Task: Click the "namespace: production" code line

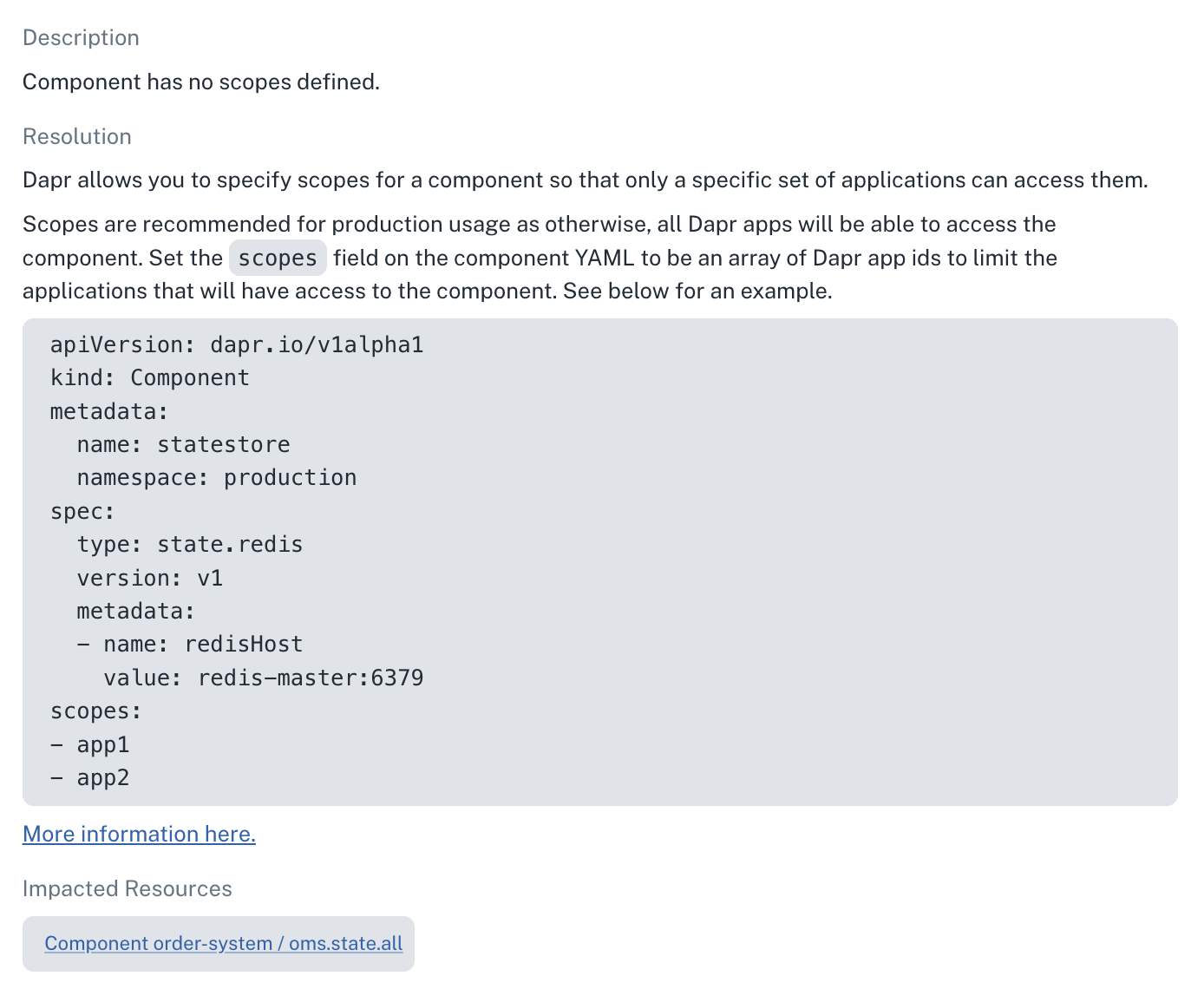Action: click(217, 478)
